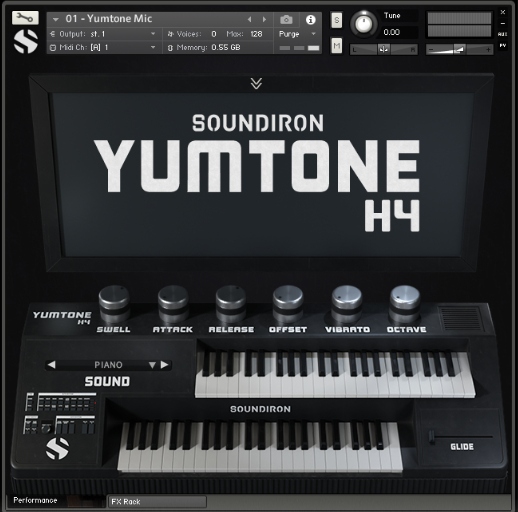Expand panel with double chevron down arrow

coord(256,84)
